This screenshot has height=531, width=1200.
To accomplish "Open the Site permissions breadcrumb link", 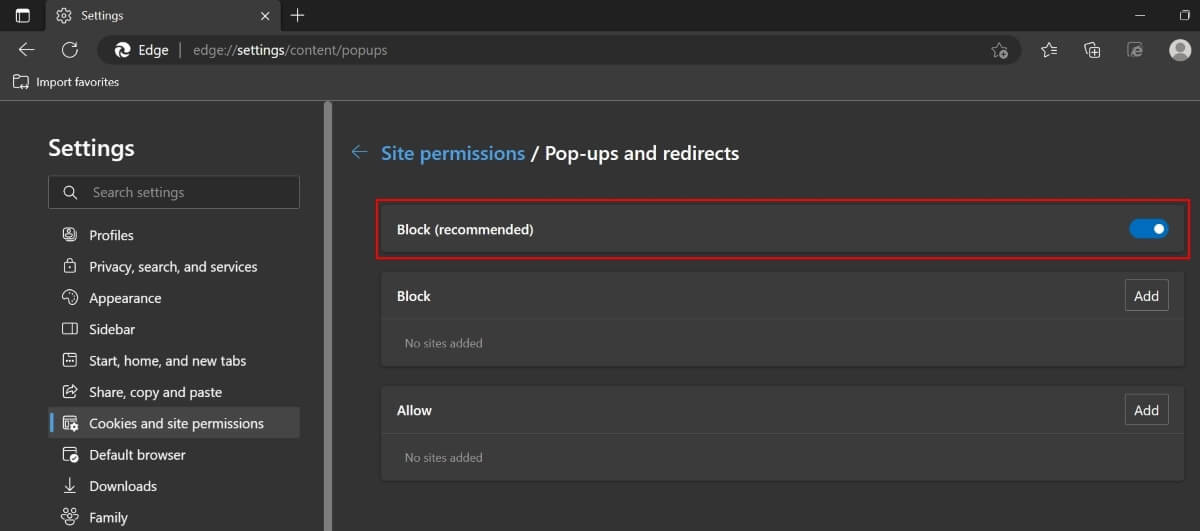I will click(453, 153).
